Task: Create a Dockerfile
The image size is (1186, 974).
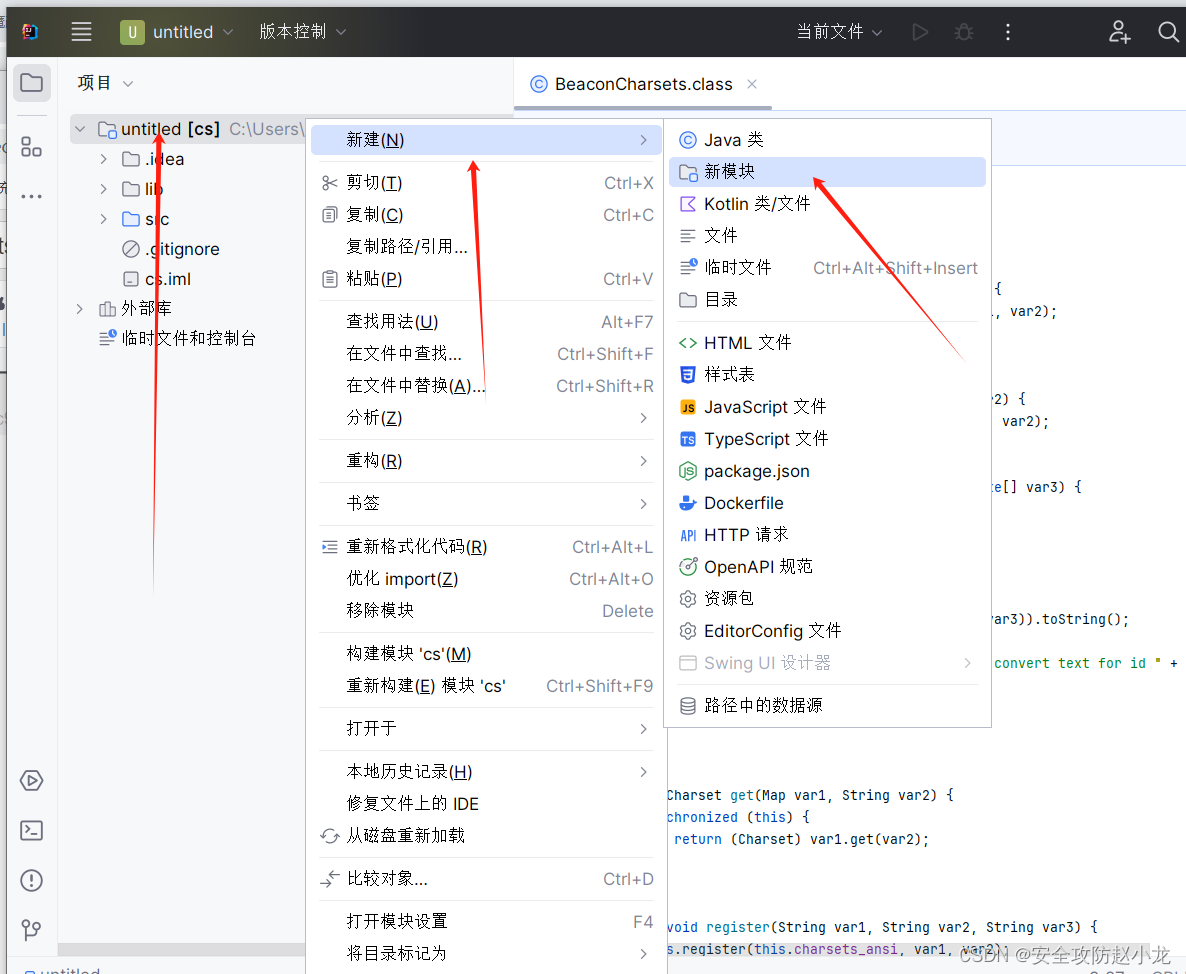Action: [827, 503]
